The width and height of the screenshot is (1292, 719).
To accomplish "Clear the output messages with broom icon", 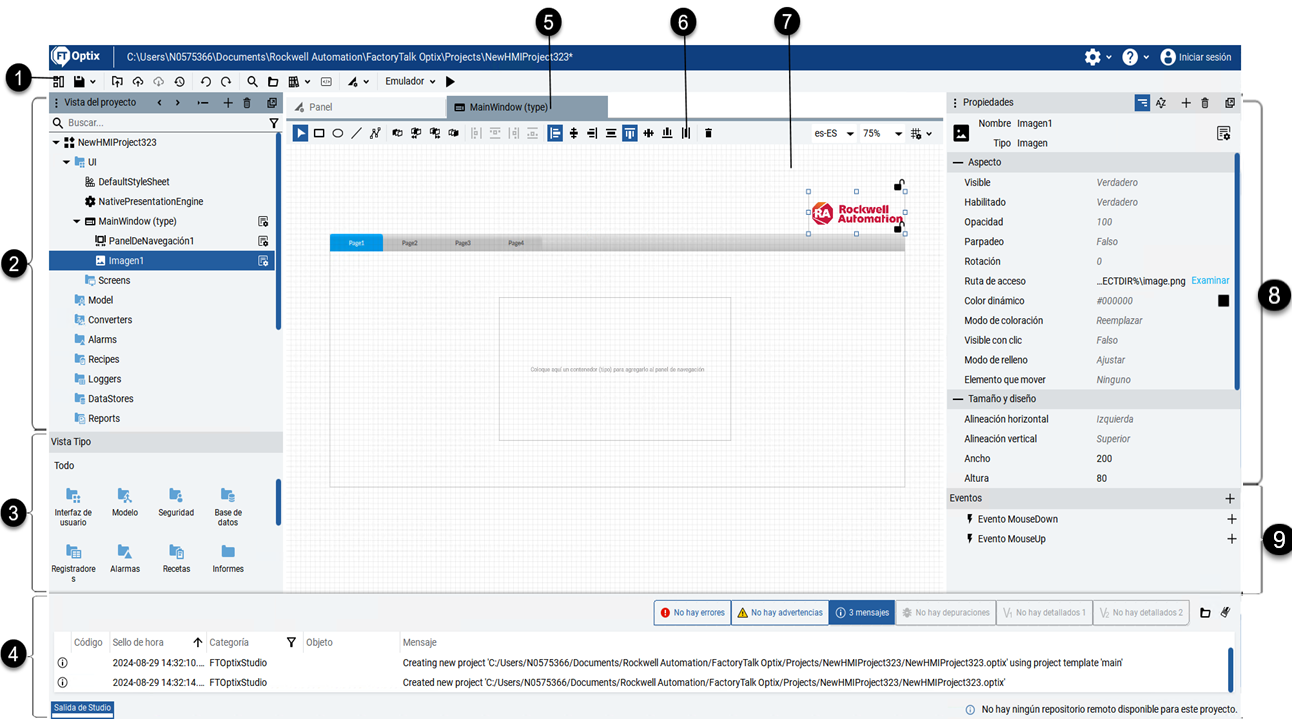I will click(1225, 613).
